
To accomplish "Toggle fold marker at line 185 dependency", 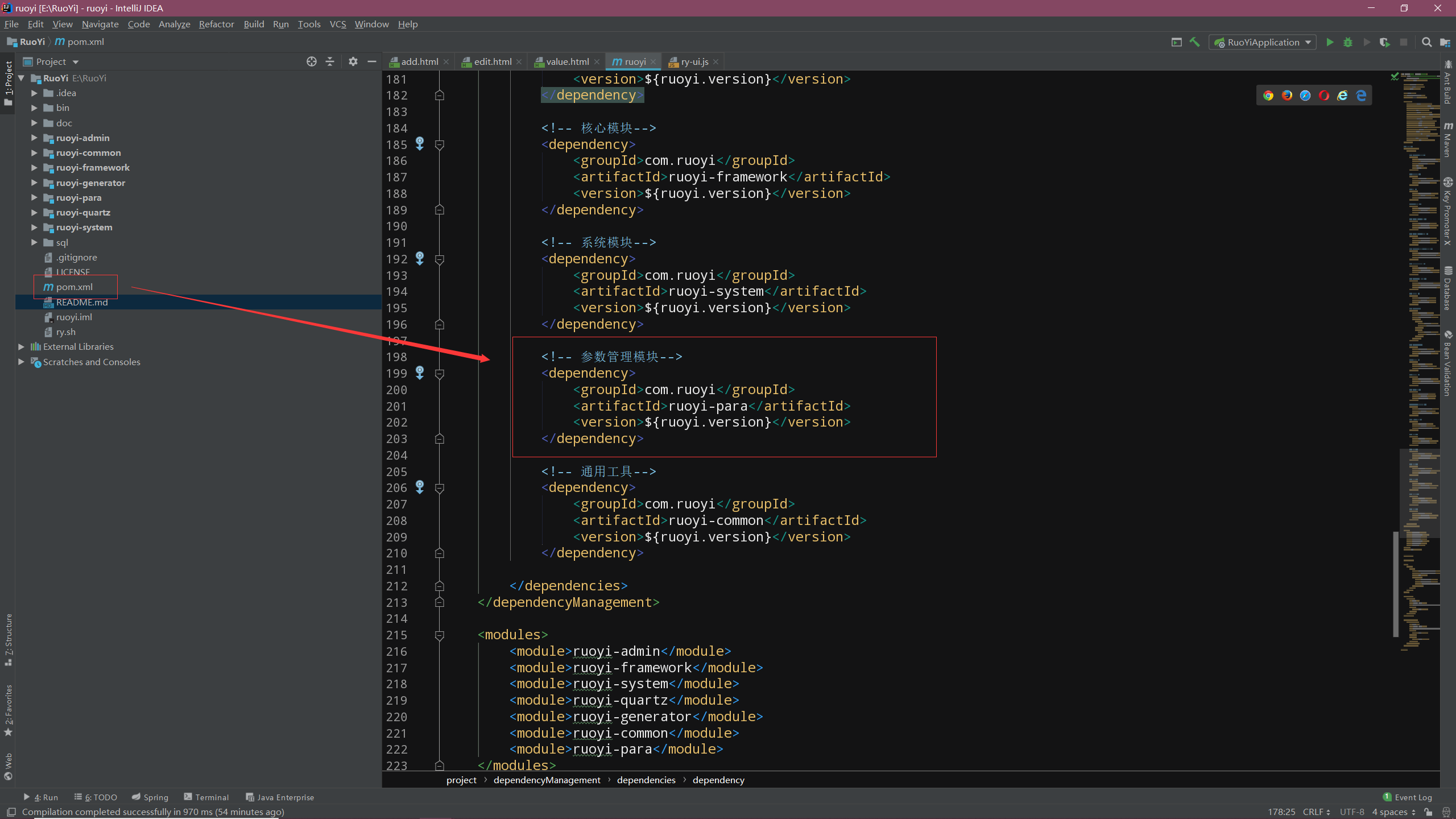I will pyautogui.click(x=440, y=145).
